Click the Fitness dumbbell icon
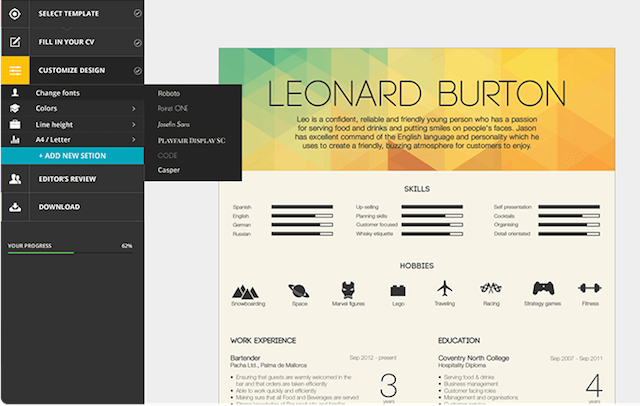The image size is (640, 406). click(x=589, y=288)
